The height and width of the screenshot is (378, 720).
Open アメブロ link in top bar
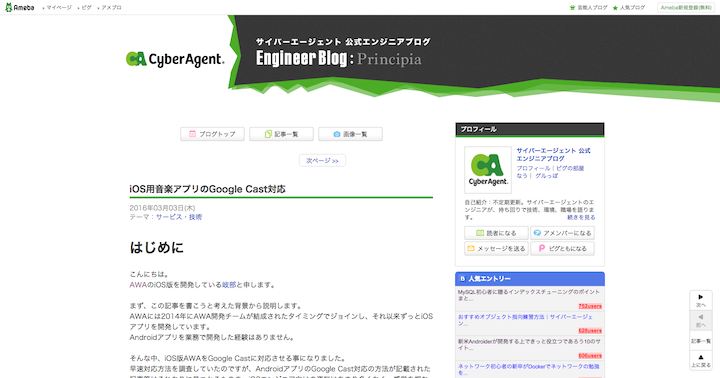pyautogui.click(x=111, y=8)
